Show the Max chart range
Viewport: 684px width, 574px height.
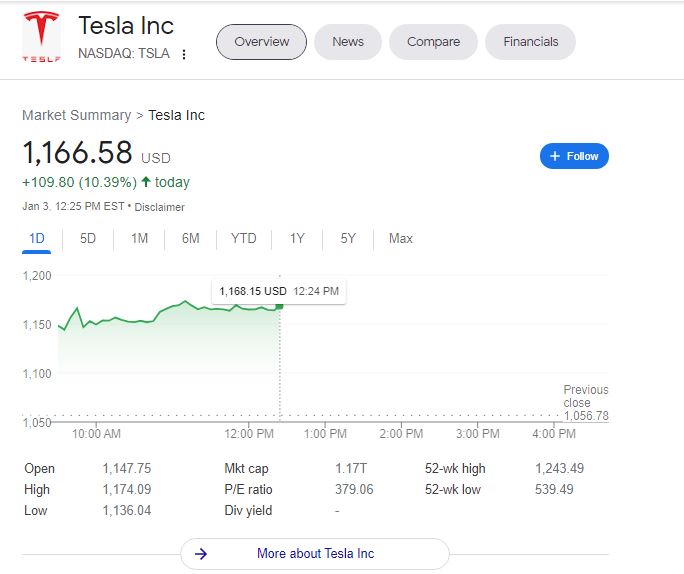point(400,238)
